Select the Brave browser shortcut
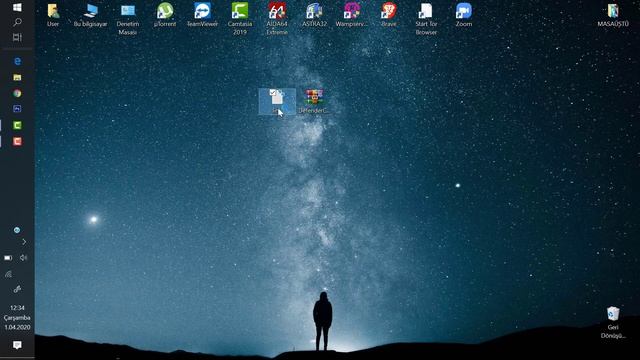Image resolution: width=640 pixels, height=360 pixels. click(x=389, y=15)
